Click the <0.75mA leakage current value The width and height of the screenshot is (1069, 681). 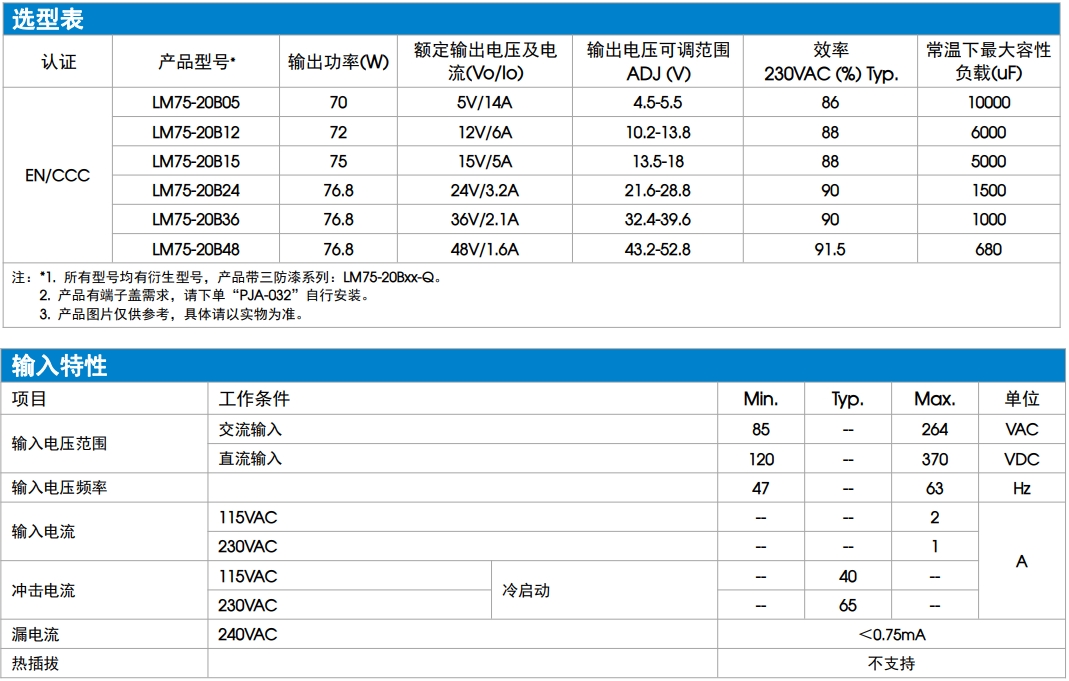[891, 635]
